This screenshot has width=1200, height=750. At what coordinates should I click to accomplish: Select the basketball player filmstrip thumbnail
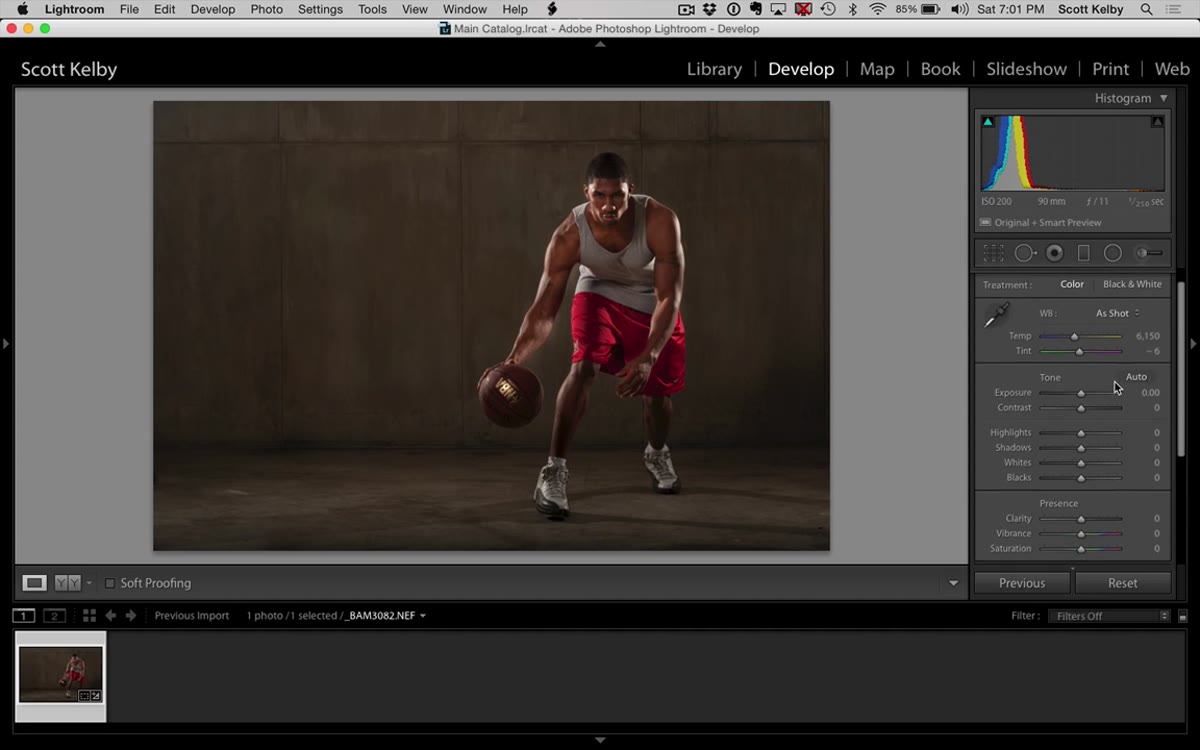tap(60, 675)
